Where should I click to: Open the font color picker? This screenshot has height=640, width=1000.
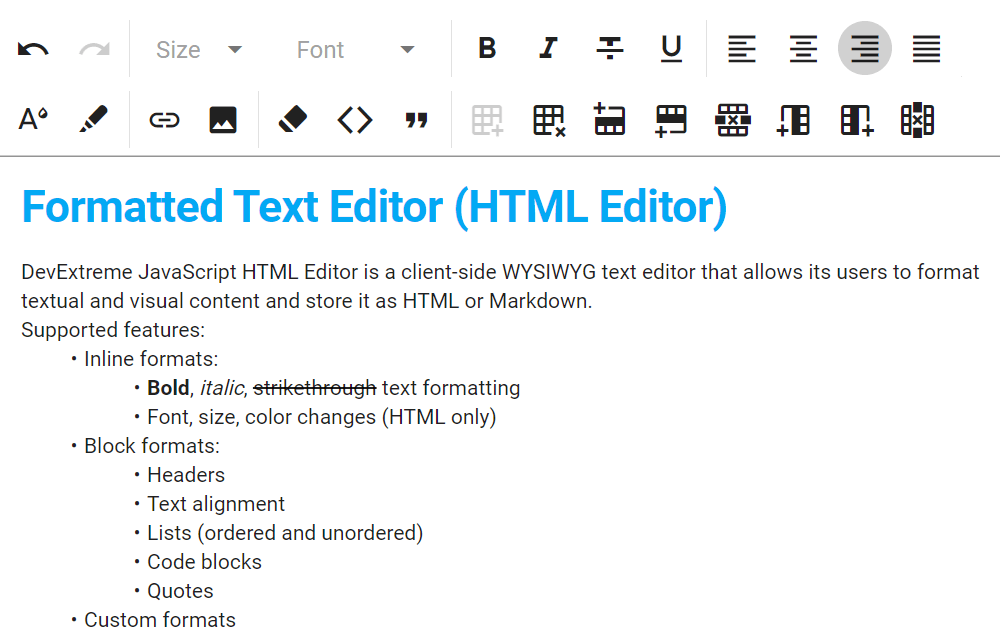33,119
